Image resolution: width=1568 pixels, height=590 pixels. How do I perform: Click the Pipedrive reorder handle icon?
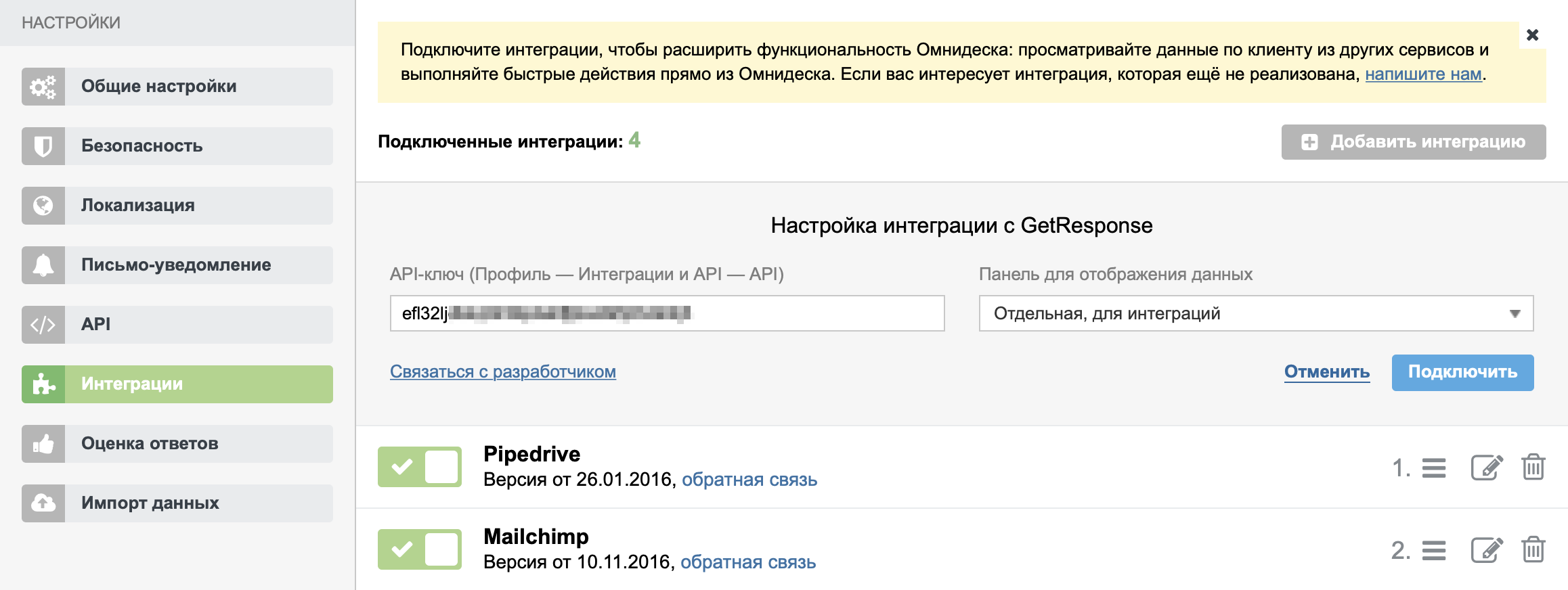click(x=1433, y=468)
